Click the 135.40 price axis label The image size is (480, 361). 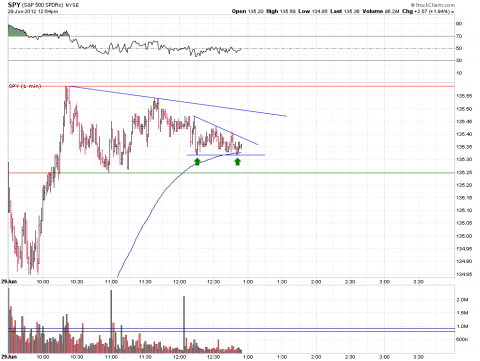tap(464, 134)
